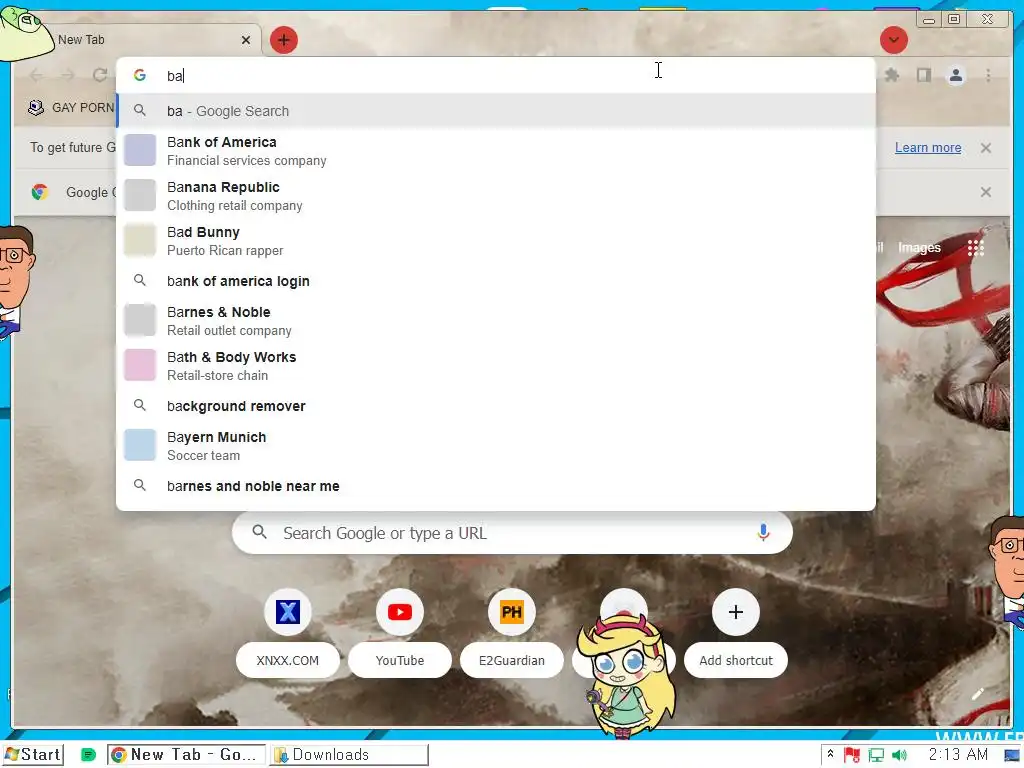Screen dimensions: 1024x768
Task: Click the Add shortcut plus icon
Action: [x=735, y=612]
